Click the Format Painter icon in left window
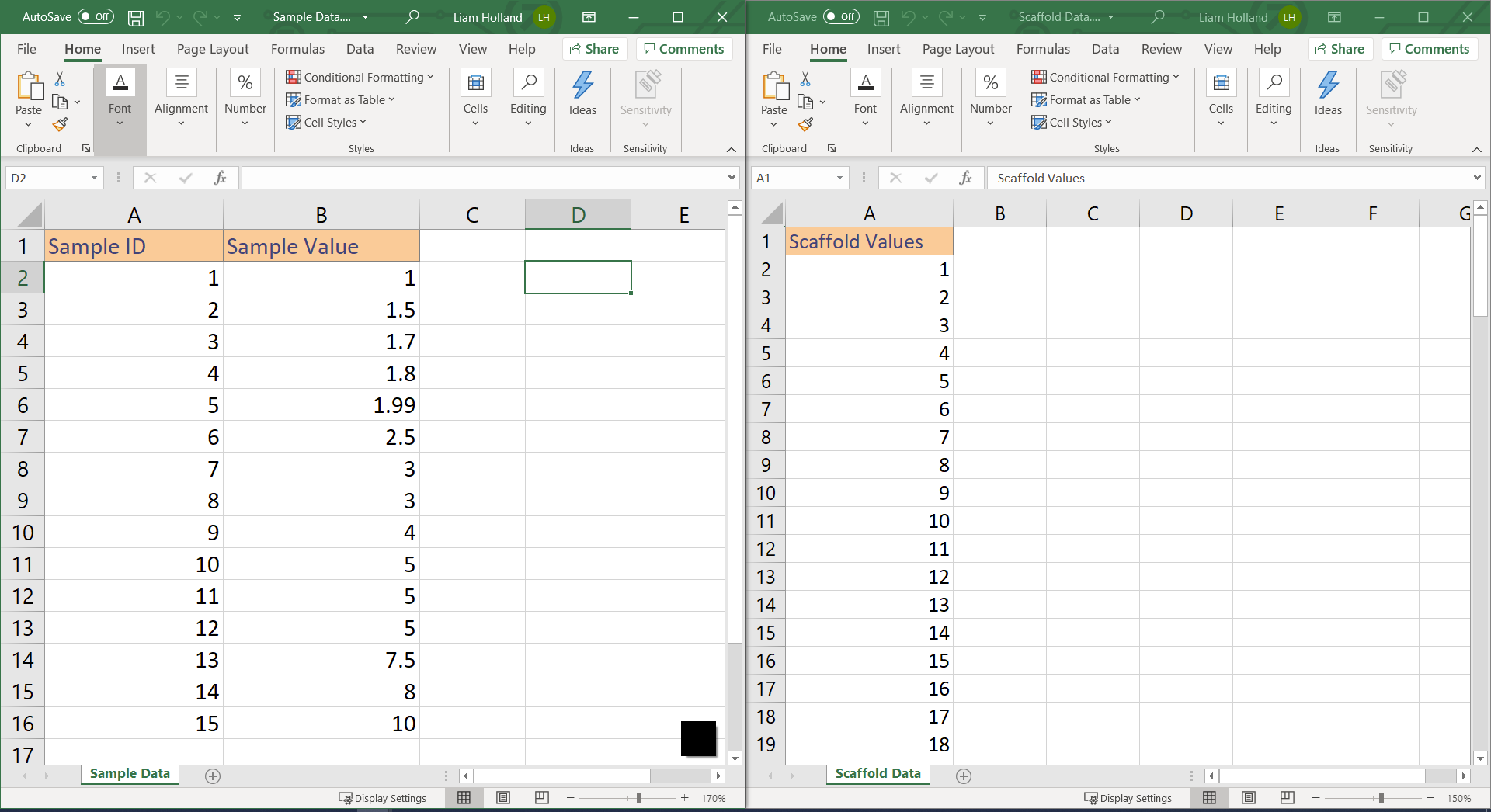 (60, 124)
